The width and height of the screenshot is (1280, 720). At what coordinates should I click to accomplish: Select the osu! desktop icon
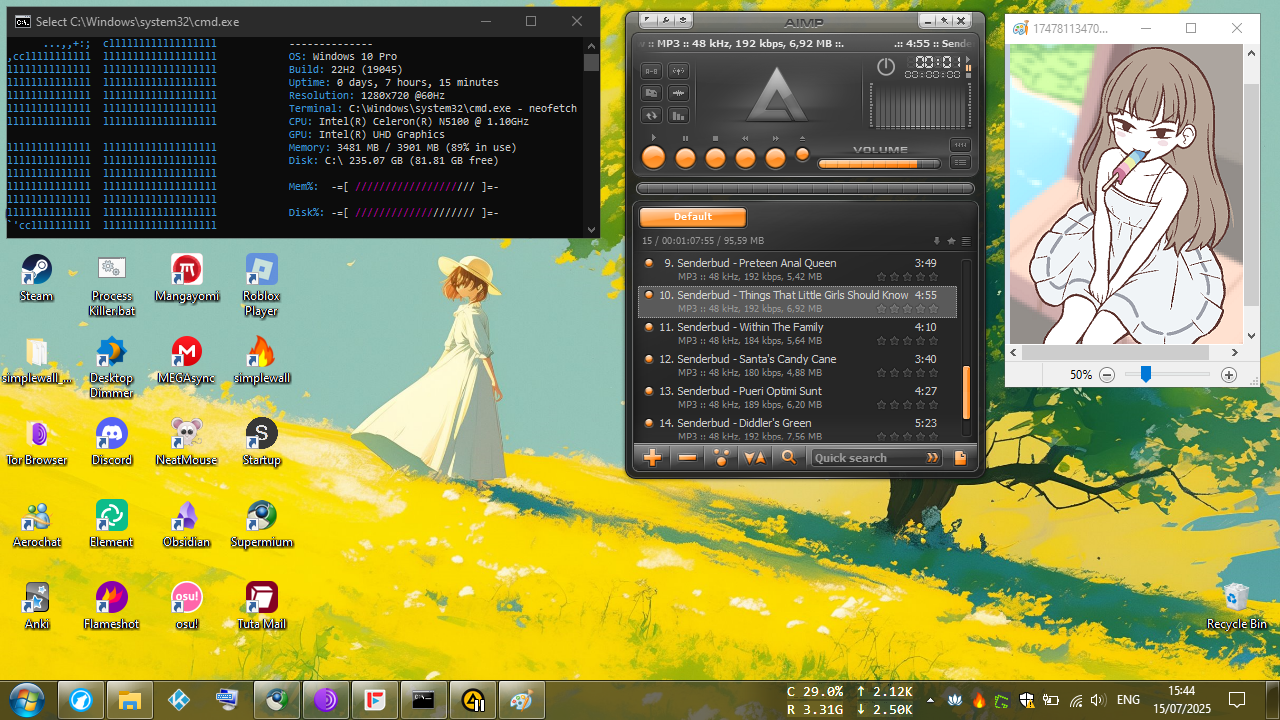click(186, 605)
